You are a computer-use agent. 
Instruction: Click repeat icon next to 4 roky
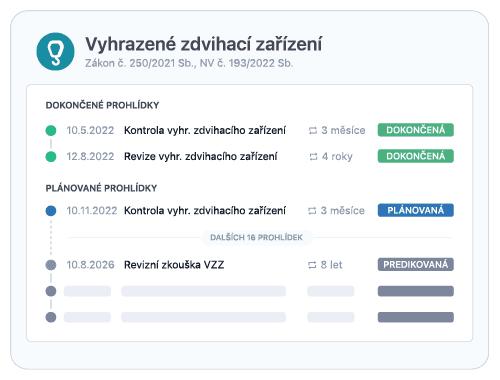tap(313, 156)
